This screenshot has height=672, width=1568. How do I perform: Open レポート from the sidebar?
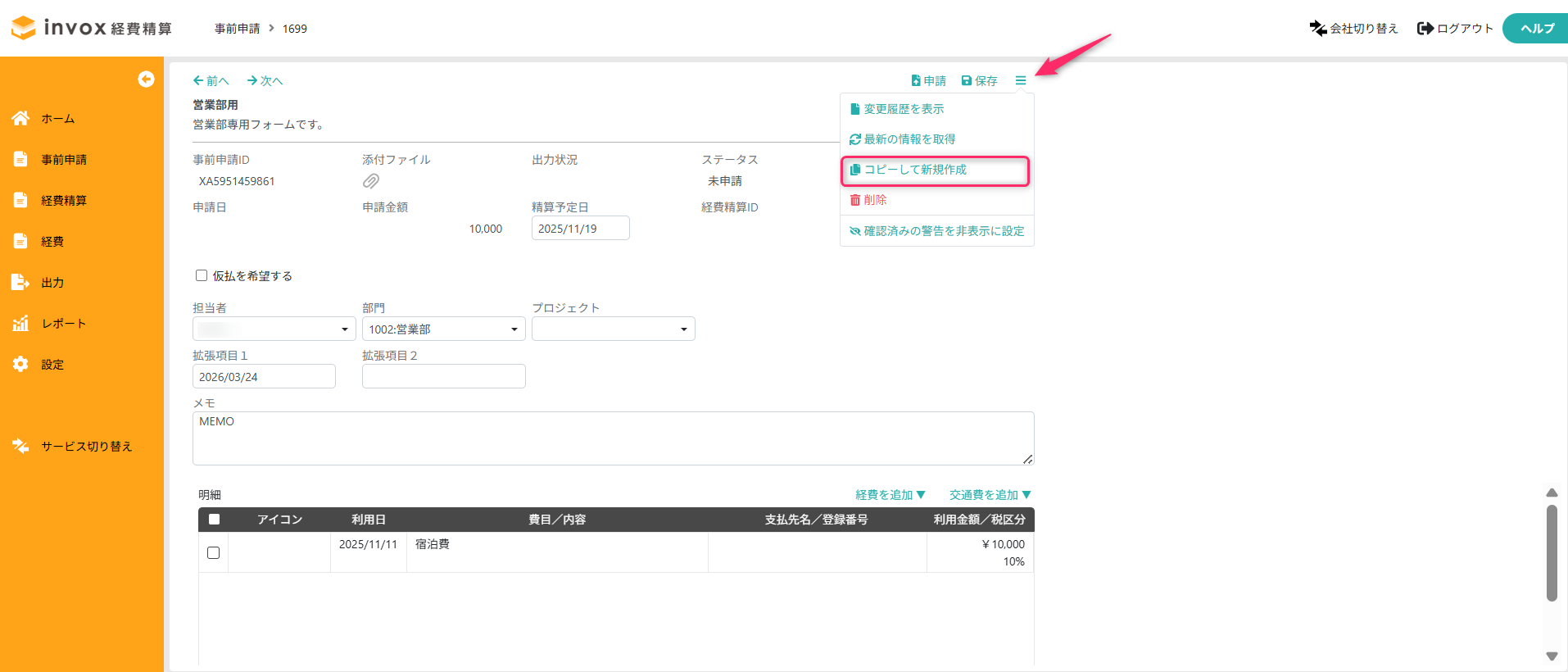coord(63,324)
